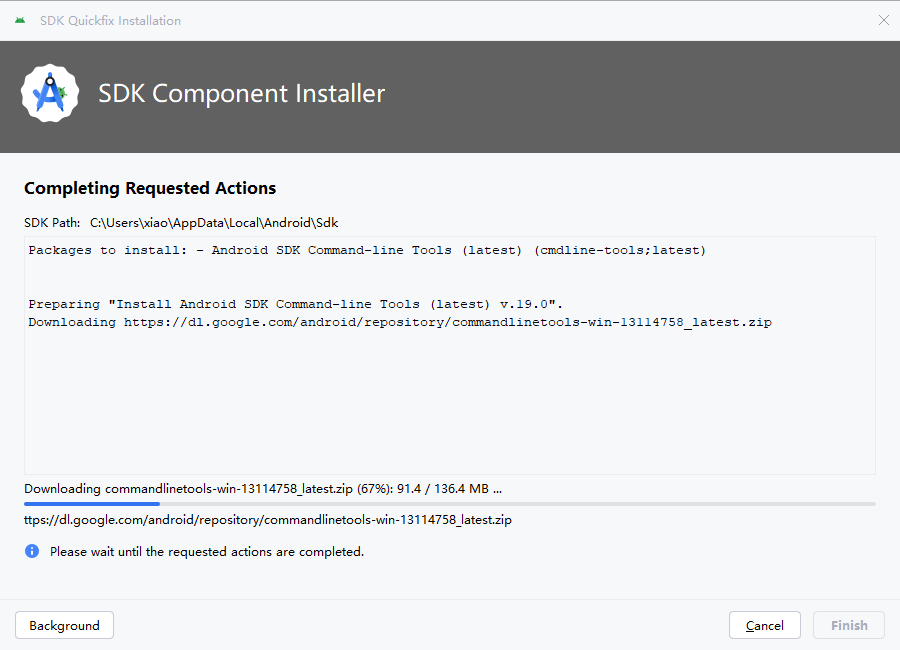Click the 'Please wait' message text
Screen dimensions: 900x650
(x=207, y=552)
